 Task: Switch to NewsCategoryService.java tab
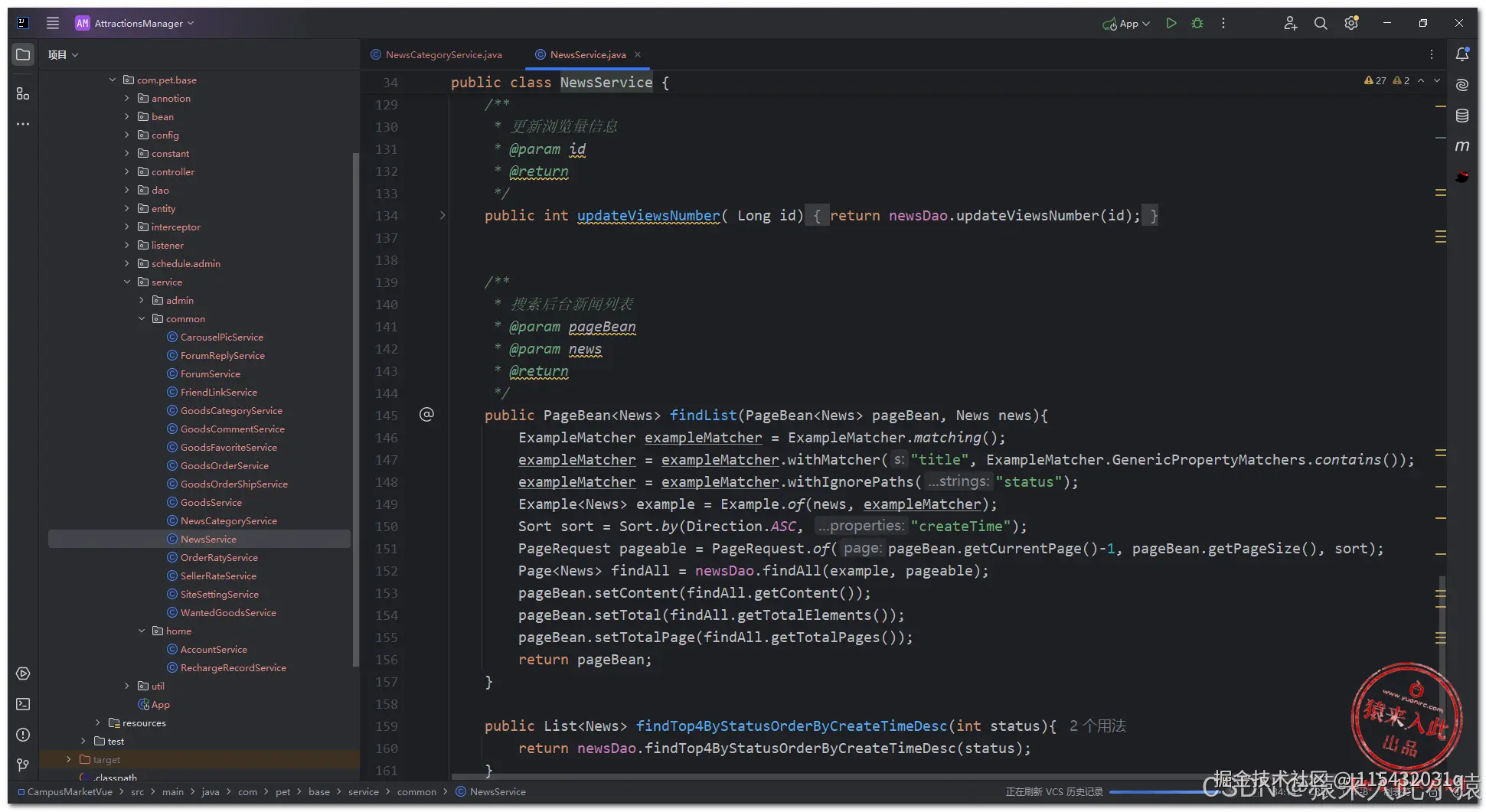click(x=436, y=54)
